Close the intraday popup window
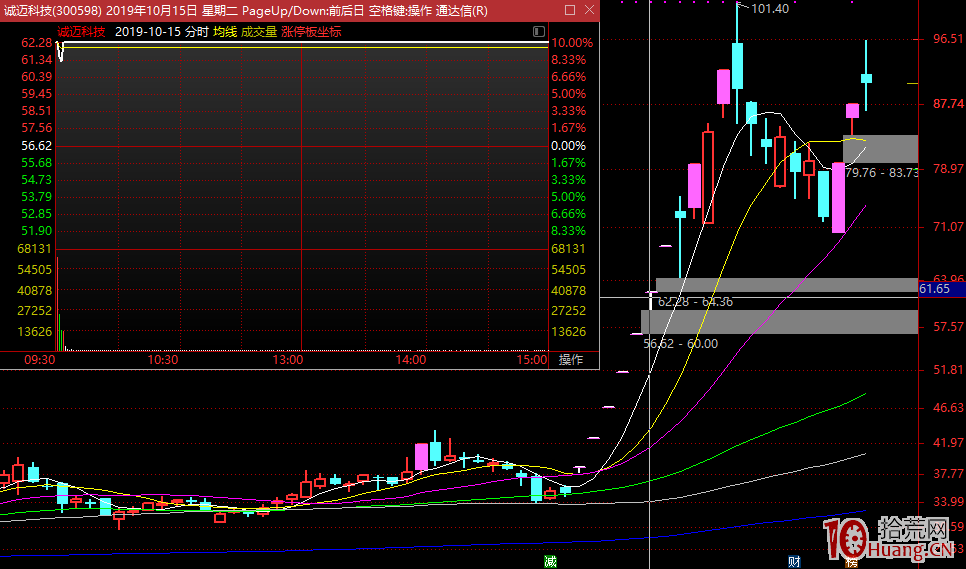 pyautogui.click(x=588, y=11)
